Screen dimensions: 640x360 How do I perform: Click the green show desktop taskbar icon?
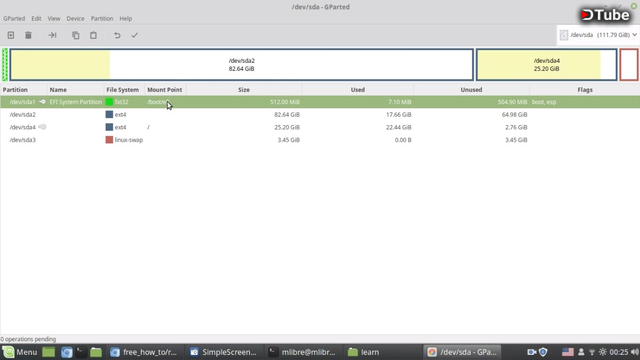(x=49, y=352)
